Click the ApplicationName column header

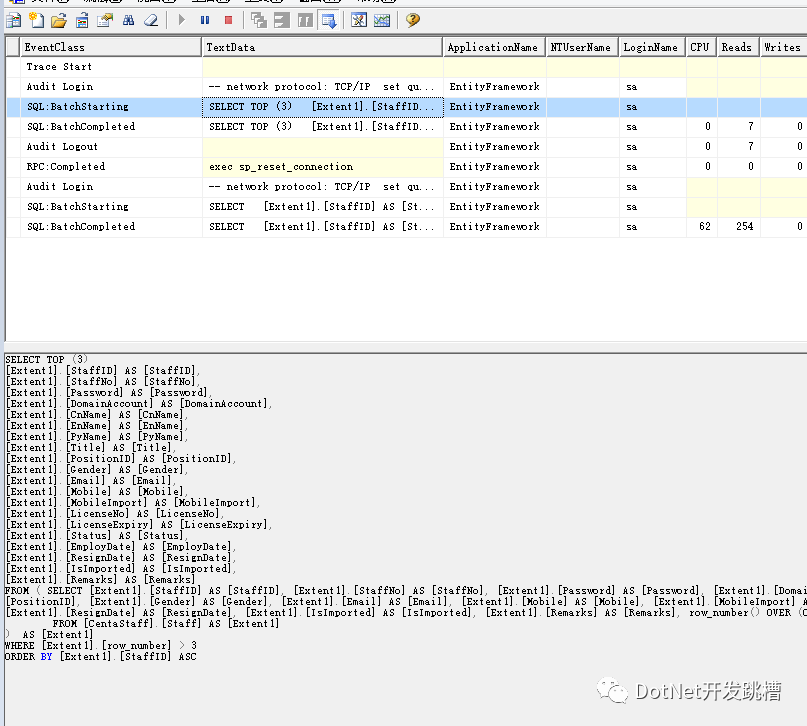pyautogui.click(x=494, y=47)
